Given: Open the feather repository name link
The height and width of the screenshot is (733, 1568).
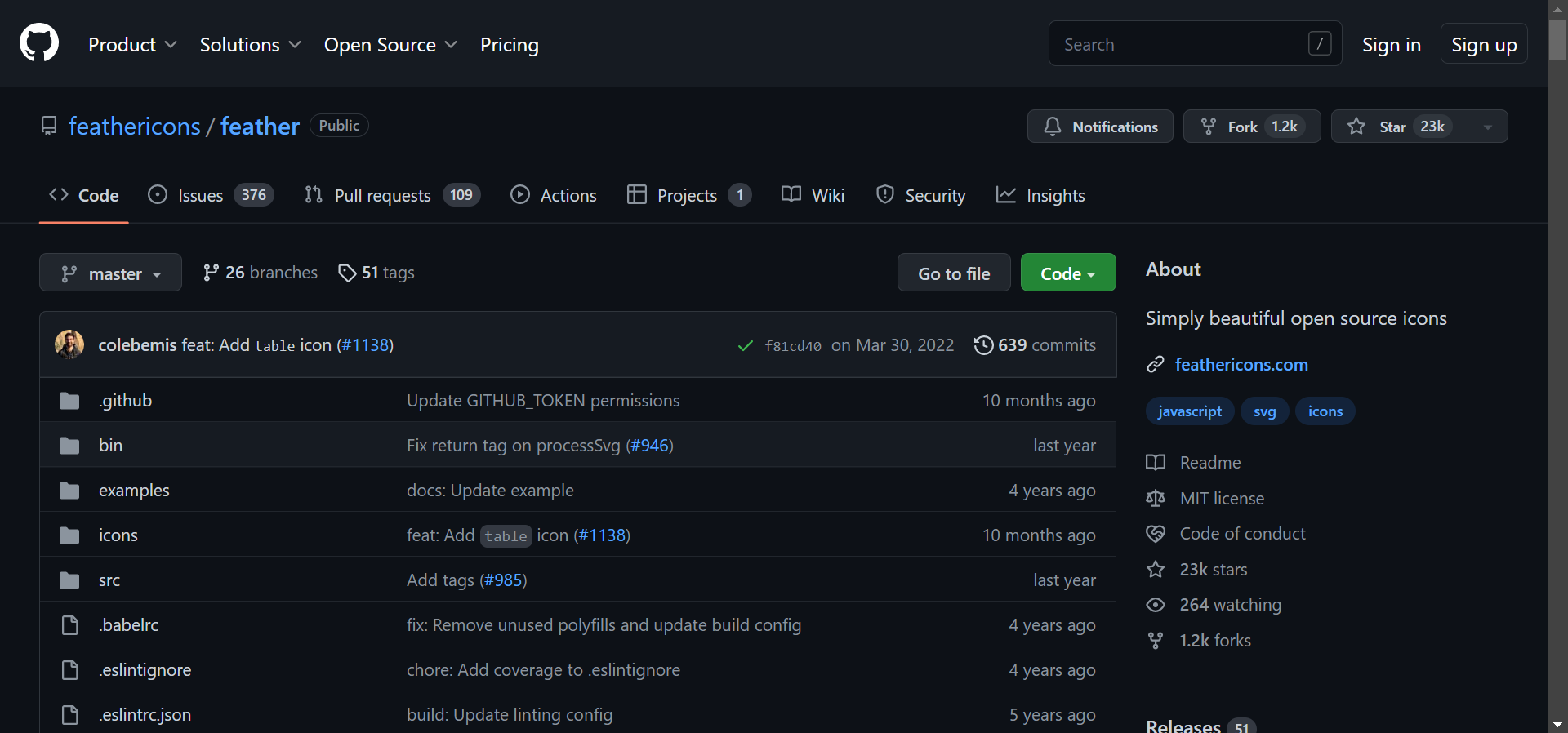Looking at the screenshot, I should click(x=260, y=127).
